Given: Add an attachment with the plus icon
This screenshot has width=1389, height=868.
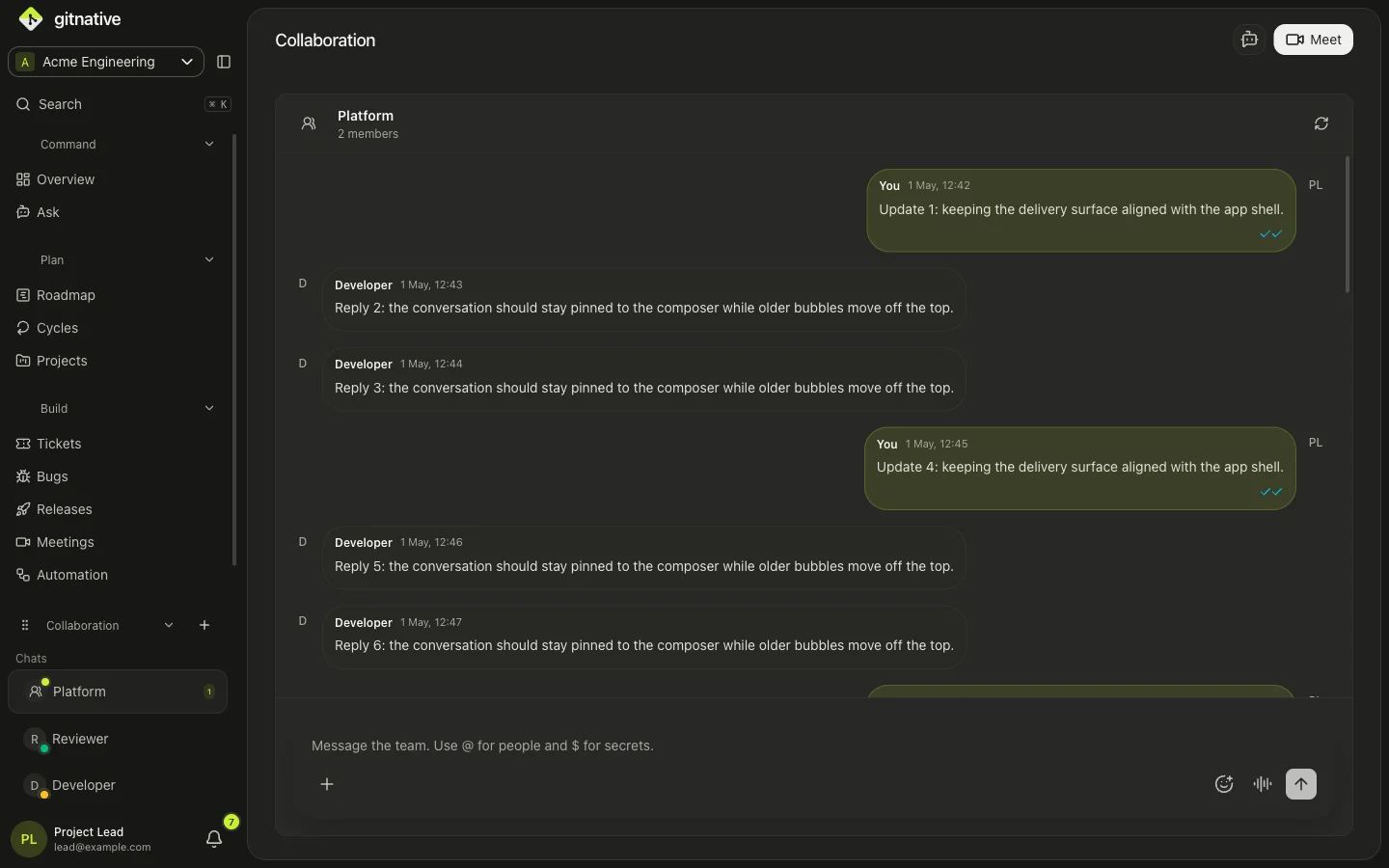Looking at the screenshot, I should point(327,784).
